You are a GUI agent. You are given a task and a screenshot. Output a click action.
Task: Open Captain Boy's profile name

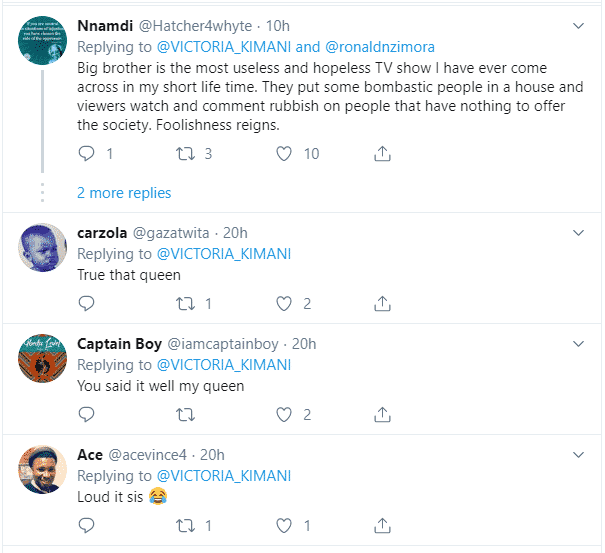click(x=119, y=344)
